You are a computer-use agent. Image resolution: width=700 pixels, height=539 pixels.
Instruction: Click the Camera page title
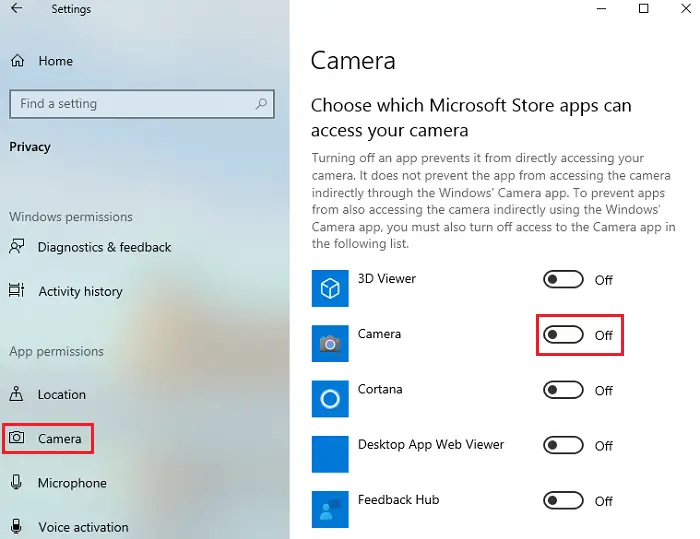pos(353,61)
